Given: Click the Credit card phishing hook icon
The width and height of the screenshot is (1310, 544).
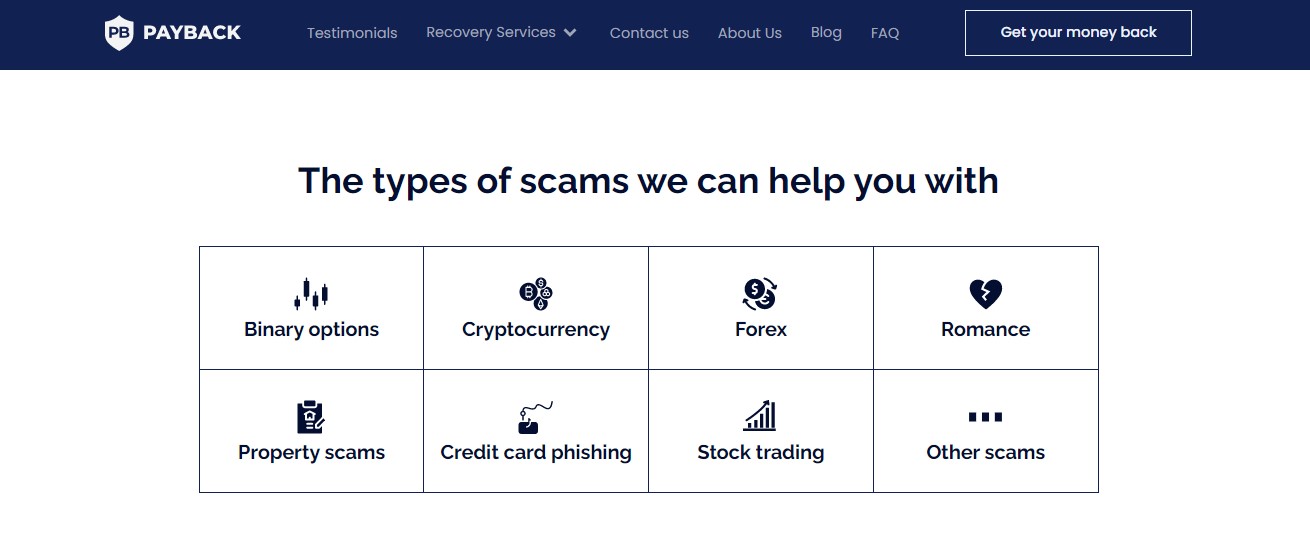Looking at the screenshot, I should click(x=536, y=417).
